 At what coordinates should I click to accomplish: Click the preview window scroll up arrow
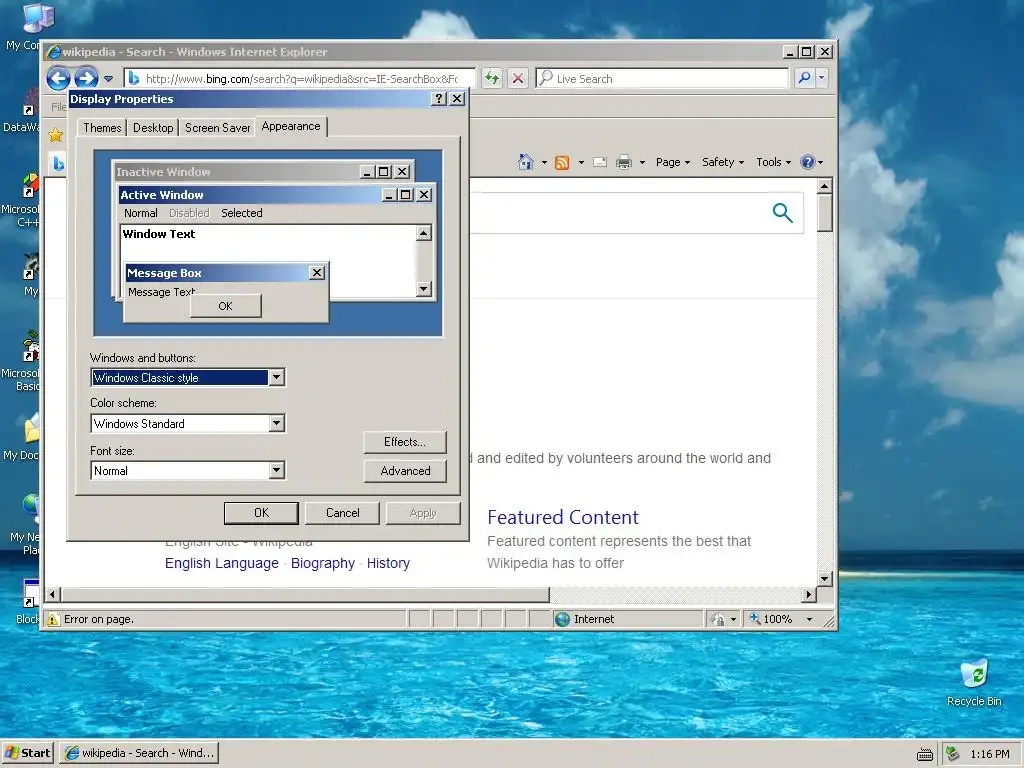coord(424,233)
